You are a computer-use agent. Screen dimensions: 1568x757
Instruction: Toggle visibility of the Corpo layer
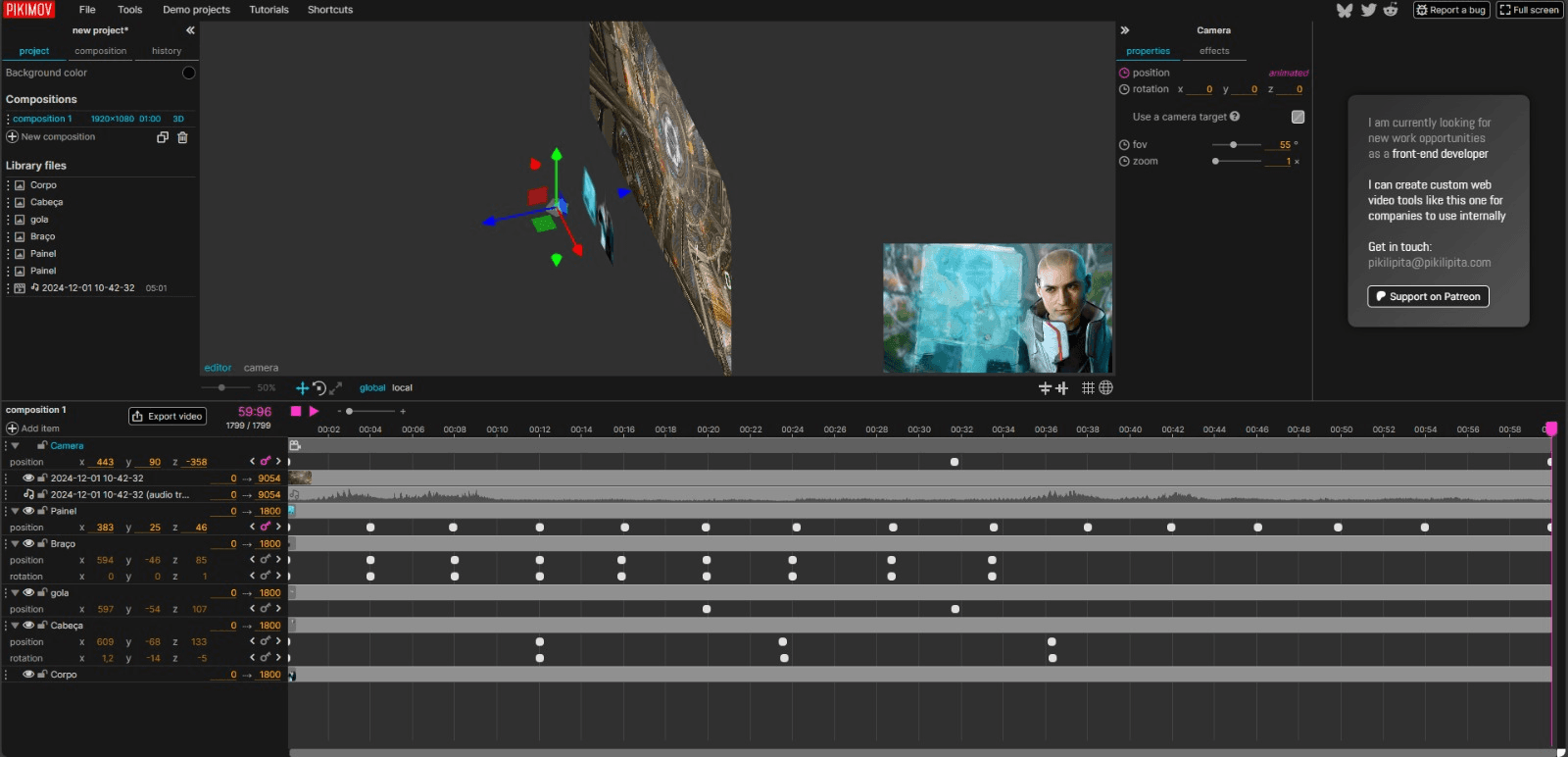28,675
